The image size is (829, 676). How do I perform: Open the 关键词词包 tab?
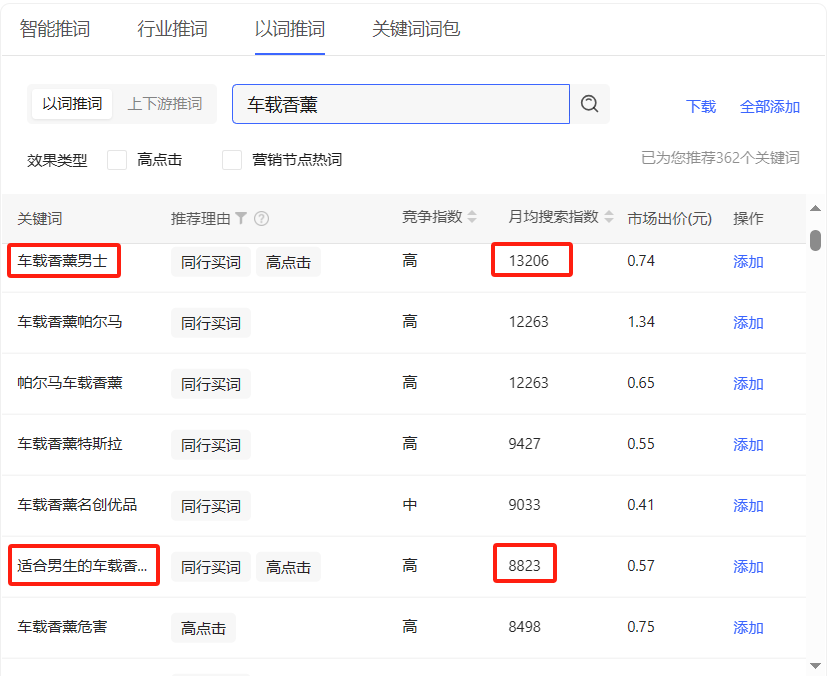(416, 29)
